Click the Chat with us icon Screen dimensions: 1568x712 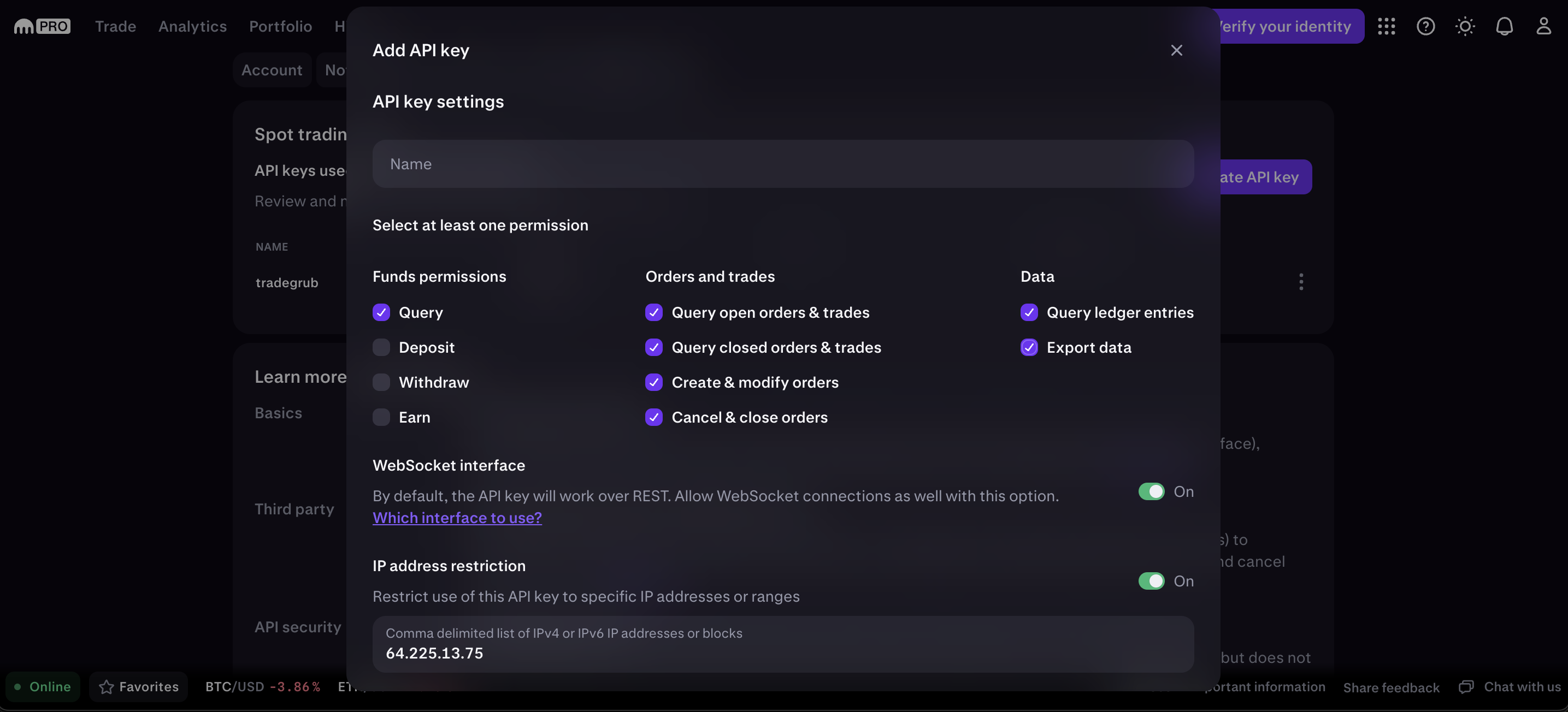pos(1466,686)
